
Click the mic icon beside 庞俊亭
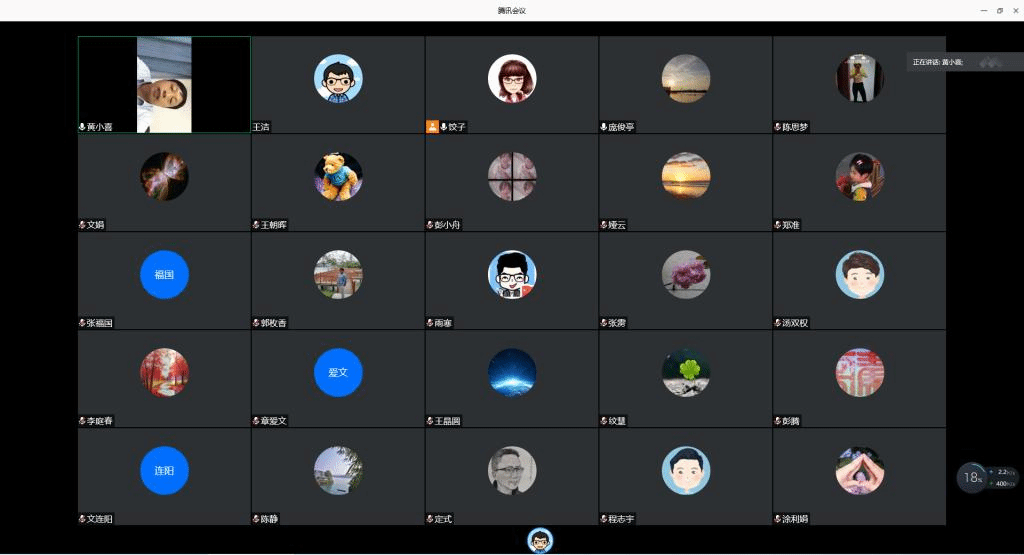(x=604, y=127)
